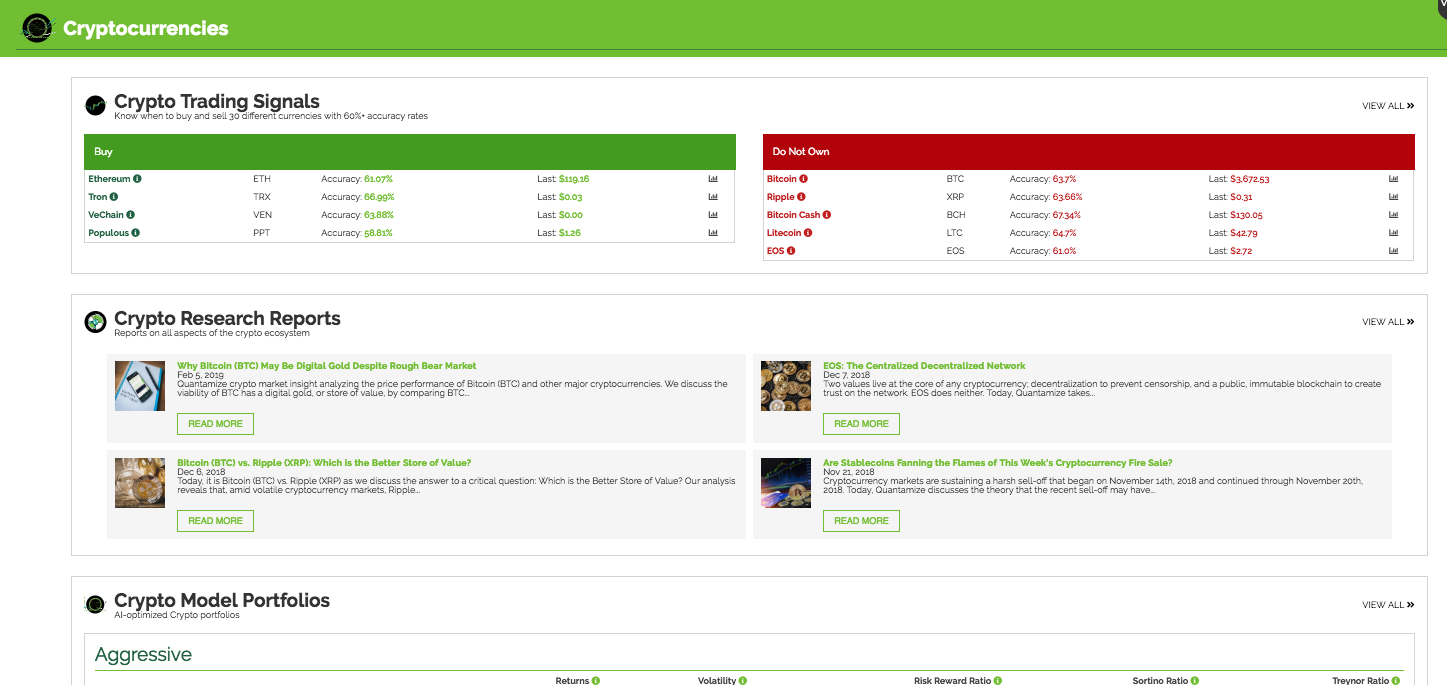Click Crypto Research Reports section icon
The width and height of the screenshot is (1447, 685).
95,322
